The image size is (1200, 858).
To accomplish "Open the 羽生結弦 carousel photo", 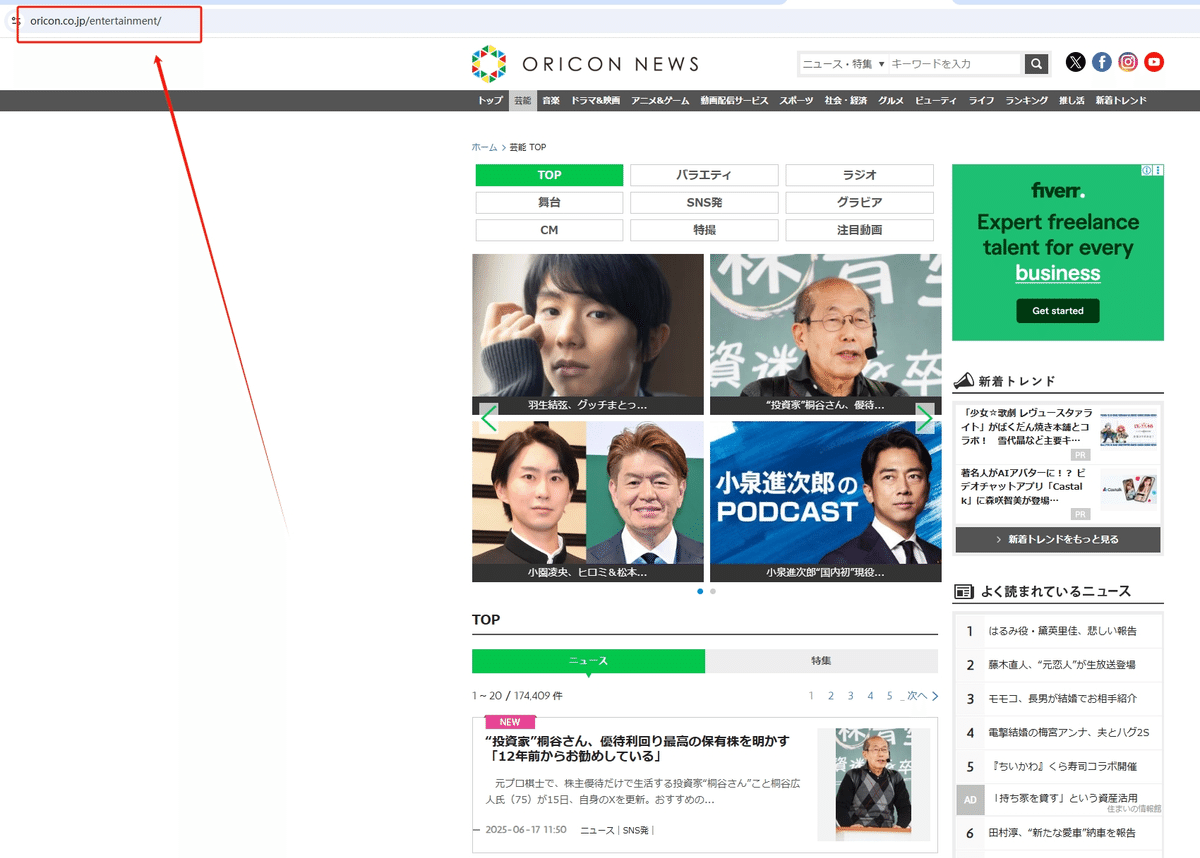I will 588,334.
